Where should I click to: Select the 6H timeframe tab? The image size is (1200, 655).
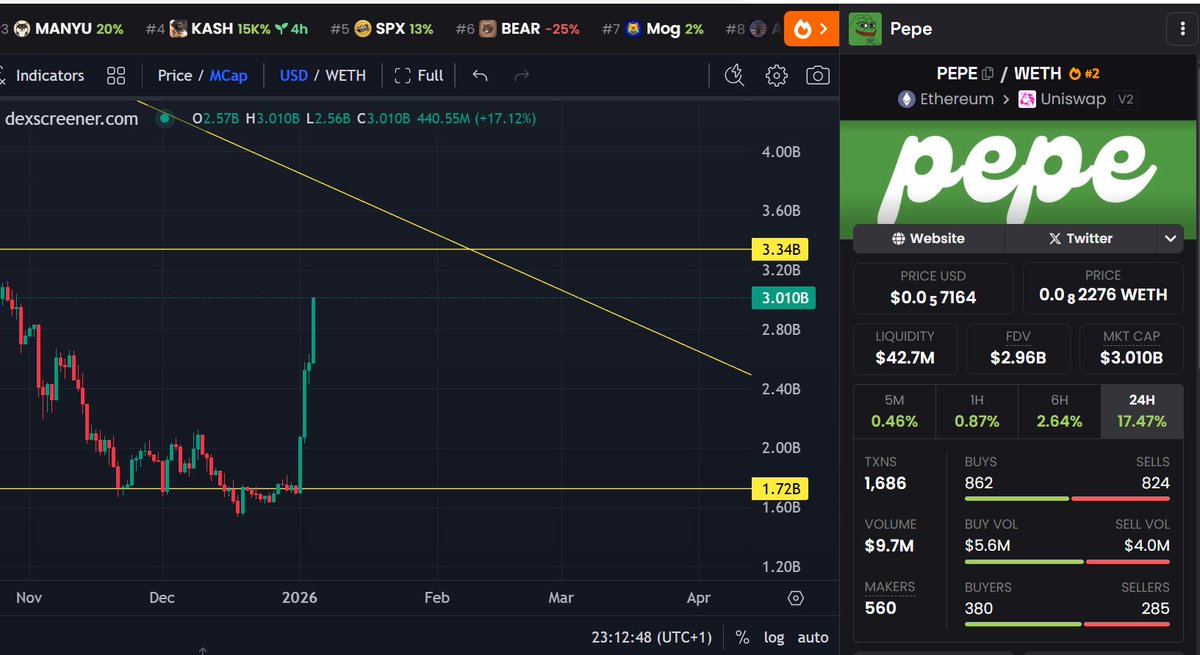point(1059,411)
